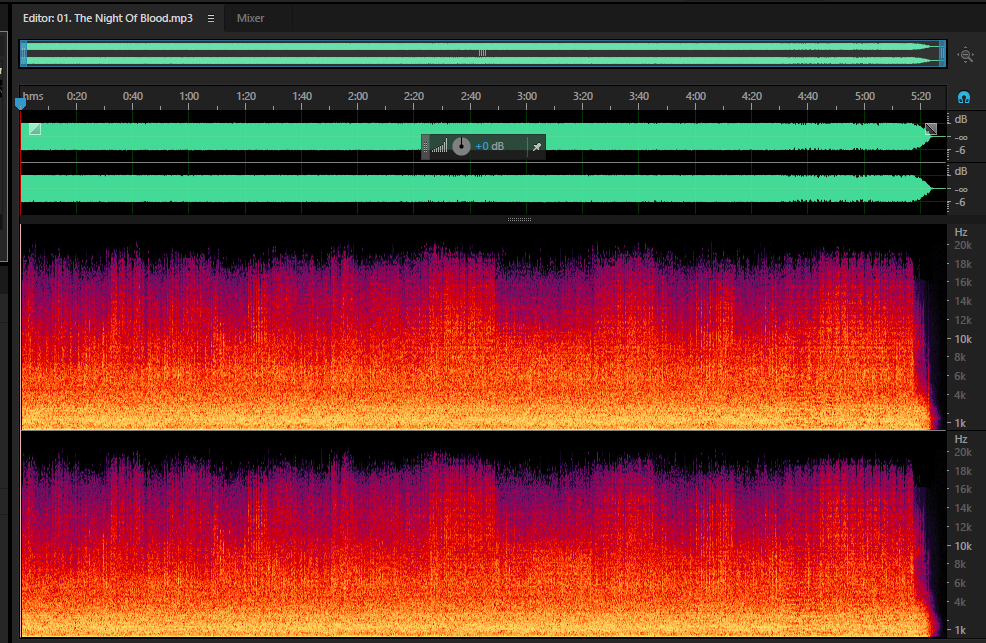Image resolution: width=986 pixels, height=643 pixels.
Task: Click the amplitude adjustment knob in the HUD
Action: 462,146
